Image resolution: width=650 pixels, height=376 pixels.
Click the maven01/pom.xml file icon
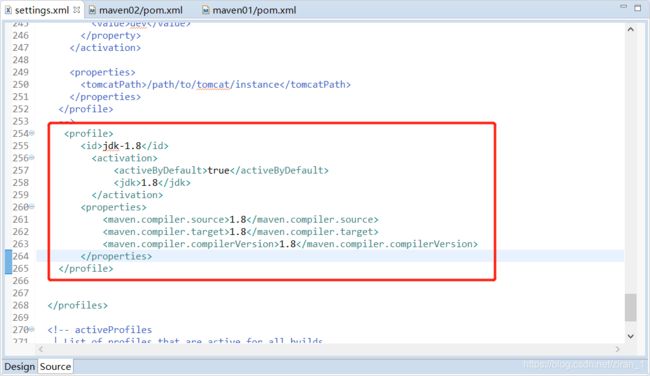point(206,10)
